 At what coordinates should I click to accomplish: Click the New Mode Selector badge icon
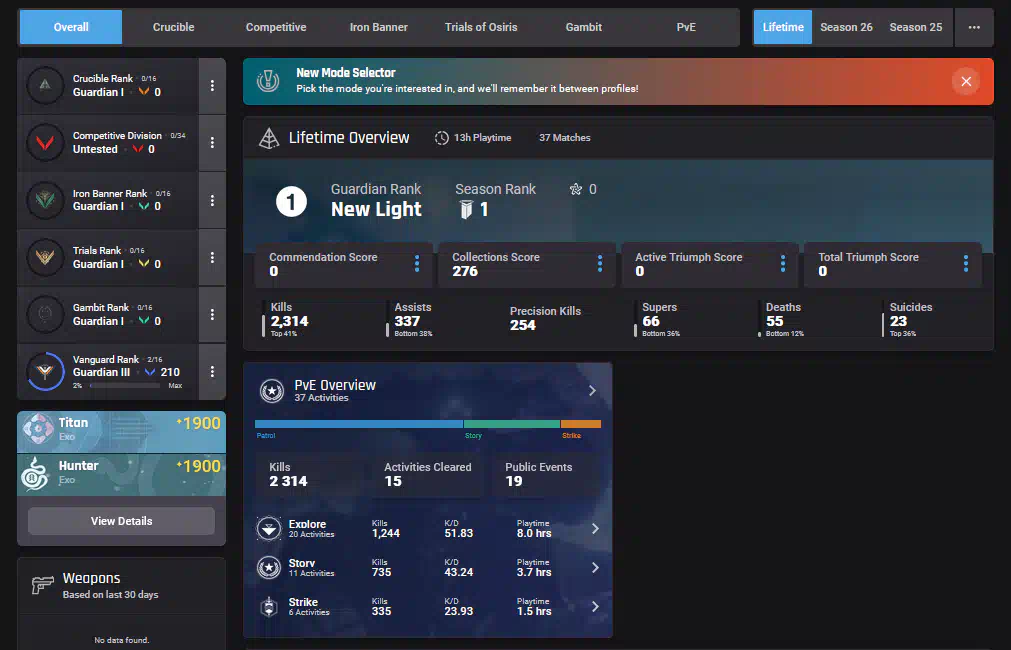268,81
